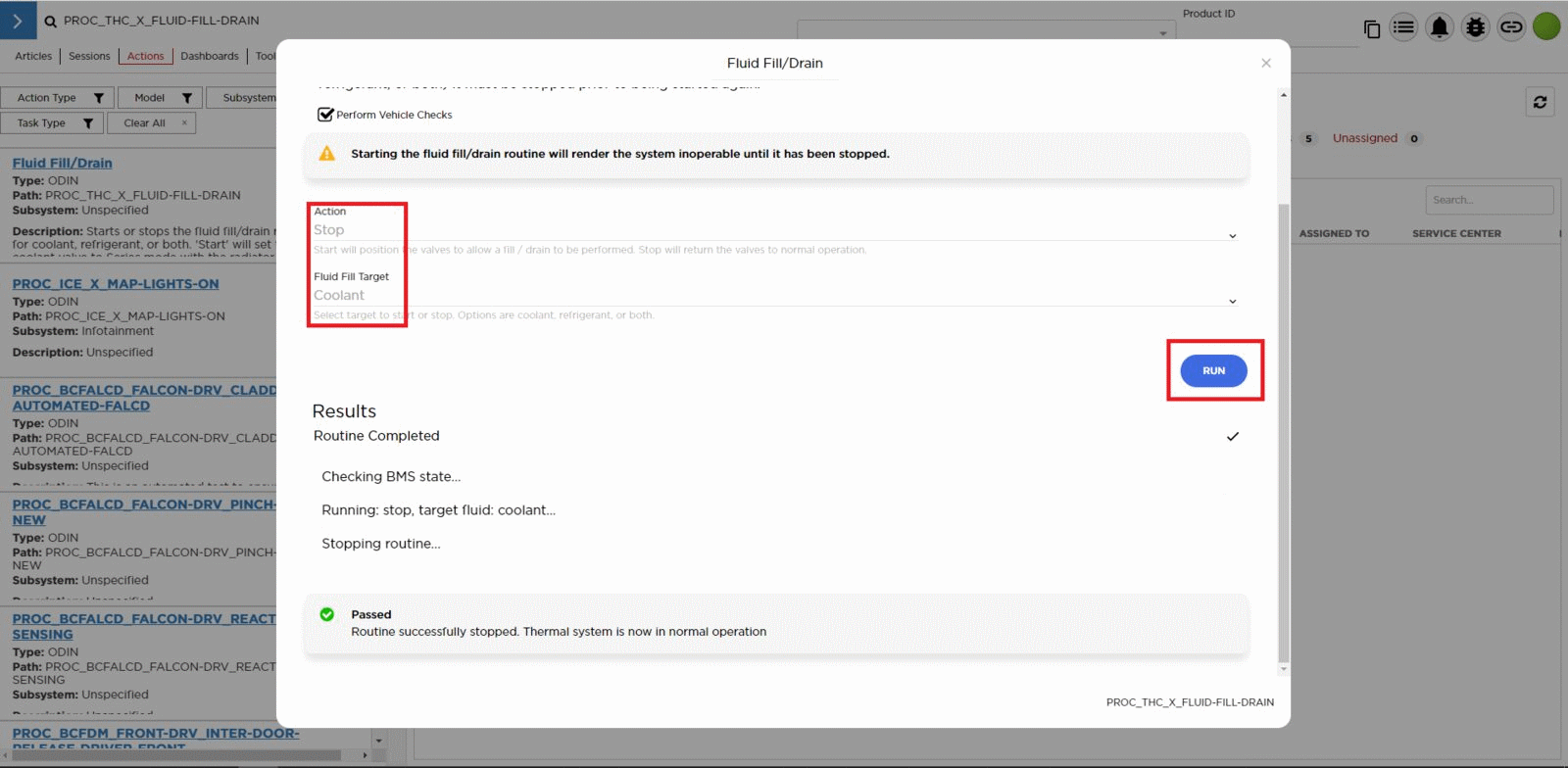Click the dialog's vertical scrollbar thumb
This screenshot has height=768, width=1568.
point(1284,431)
